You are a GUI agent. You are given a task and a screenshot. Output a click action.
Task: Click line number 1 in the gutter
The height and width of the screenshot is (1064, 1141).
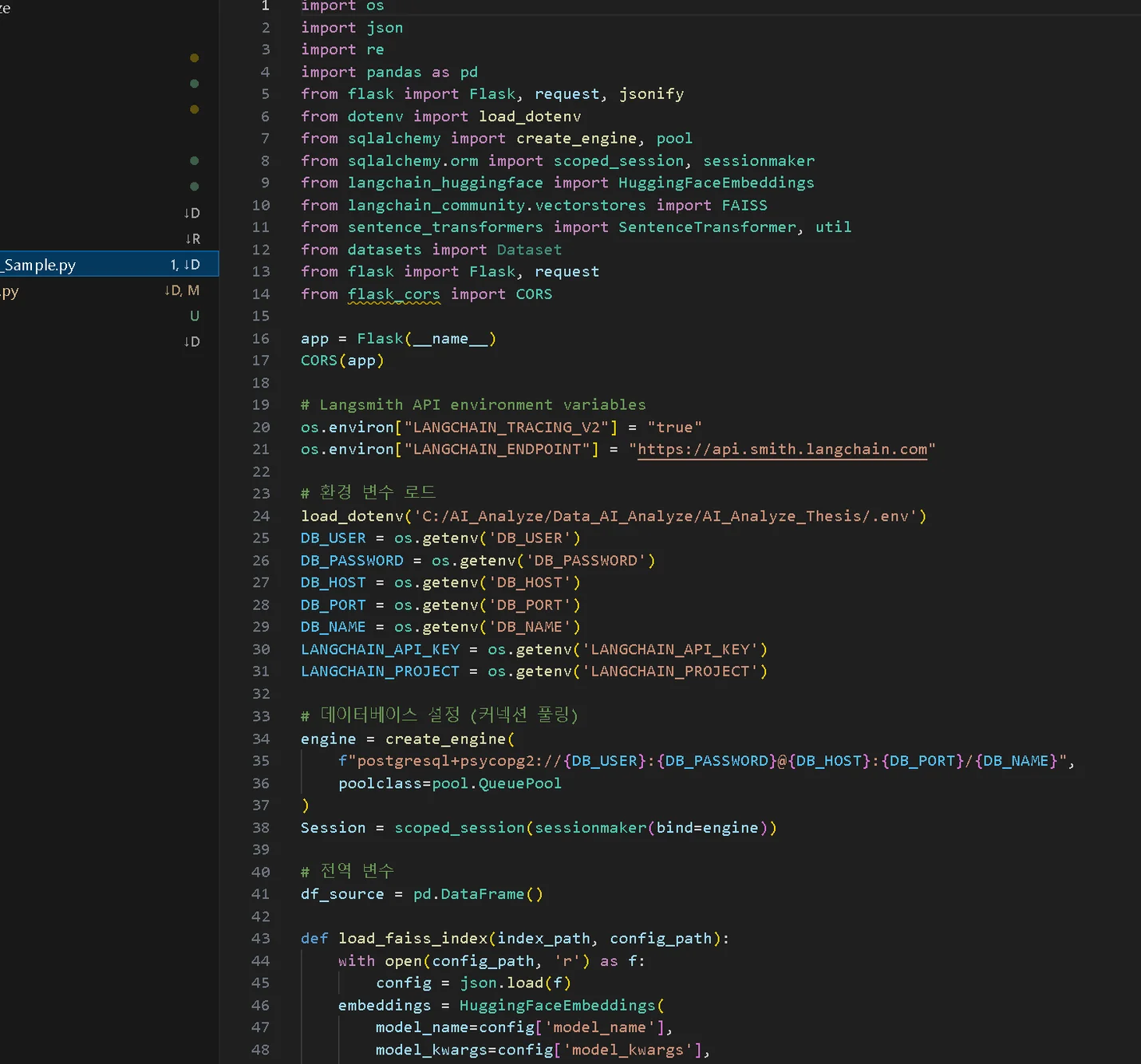click(265, 6)
